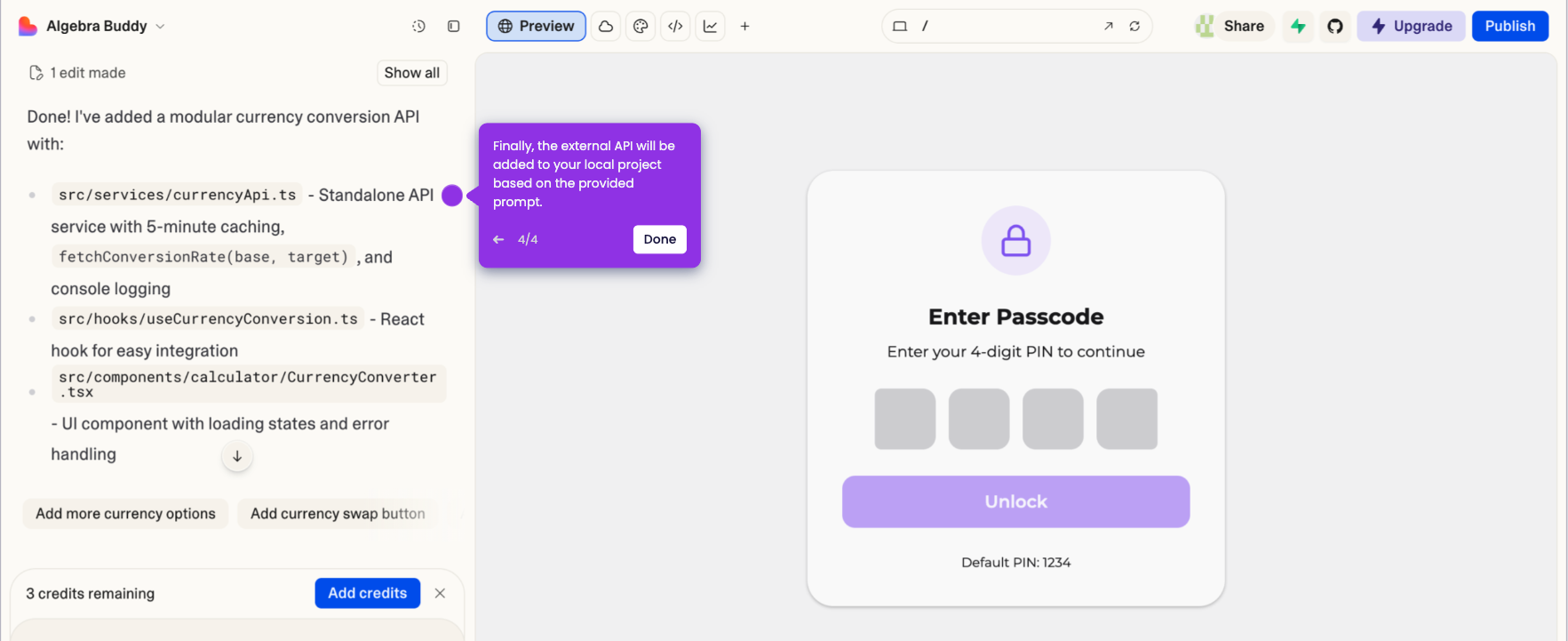Open the Algebra Buddy project dropdown
This screenshot has width=1568, height=641.
click(105, 27)
